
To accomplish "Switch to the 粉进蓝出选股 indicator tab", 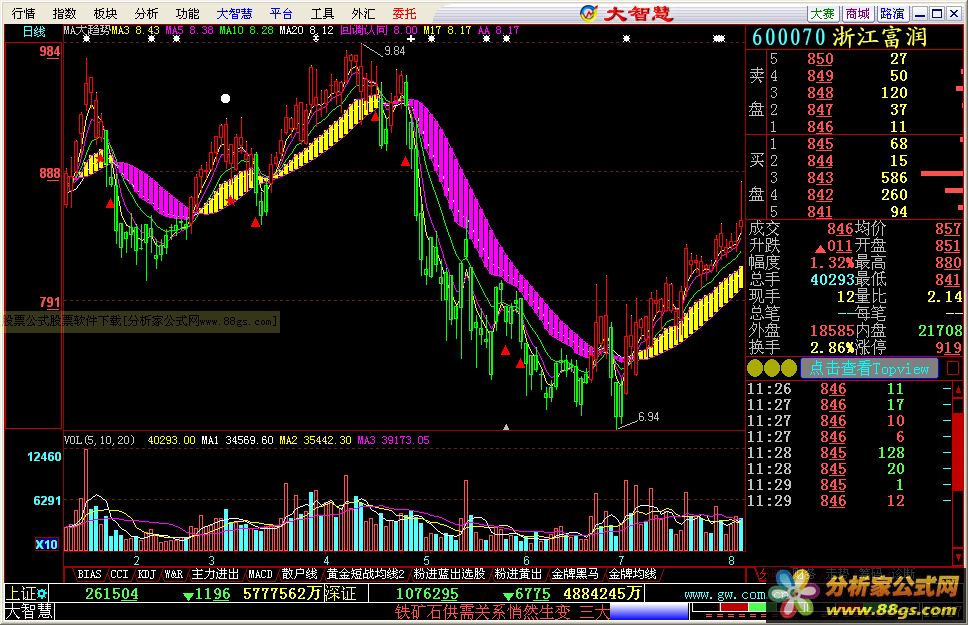I will 449,574.
